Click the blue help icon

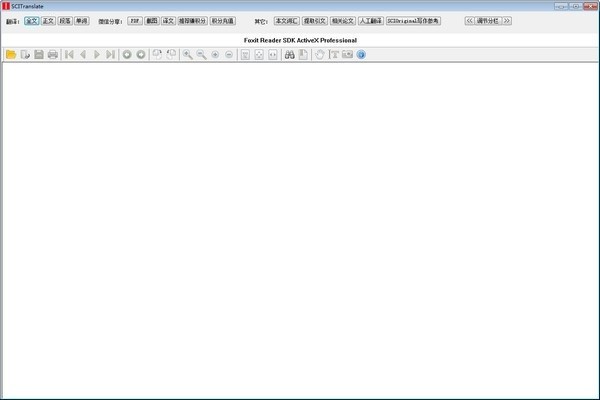tap(361, 54)
